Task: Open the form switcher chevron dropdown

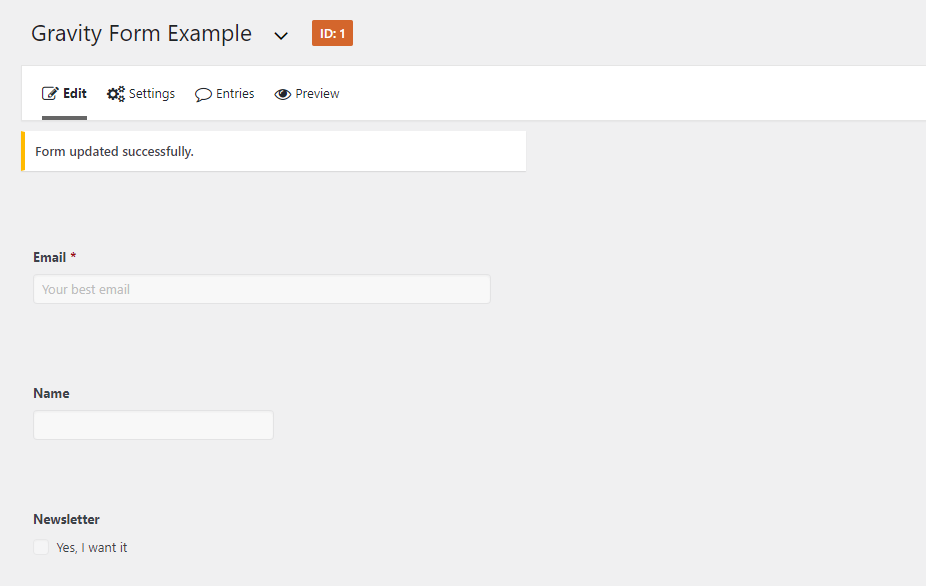Action: 281,36
